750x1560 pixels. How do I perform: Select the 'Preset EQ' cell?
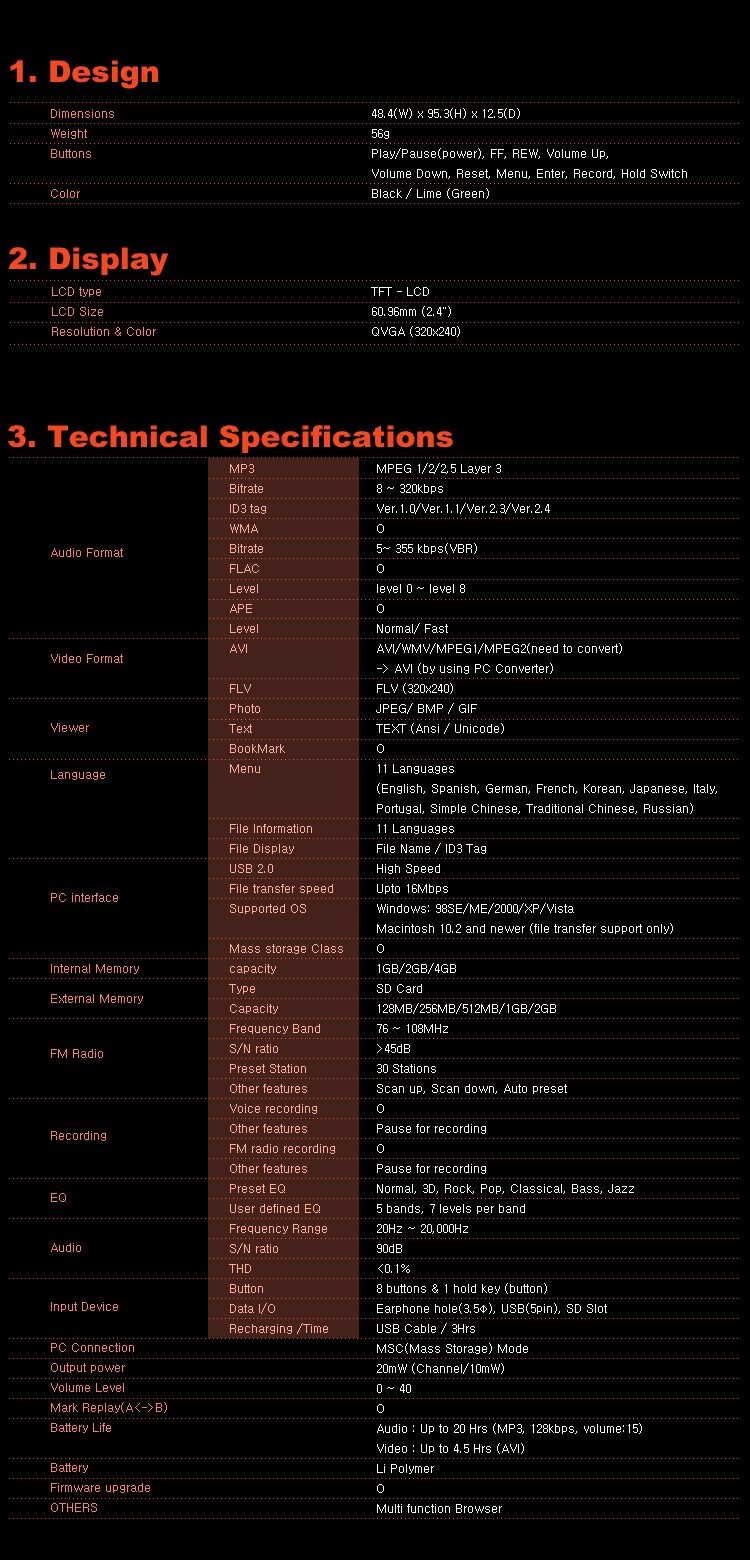point(283,1189)
